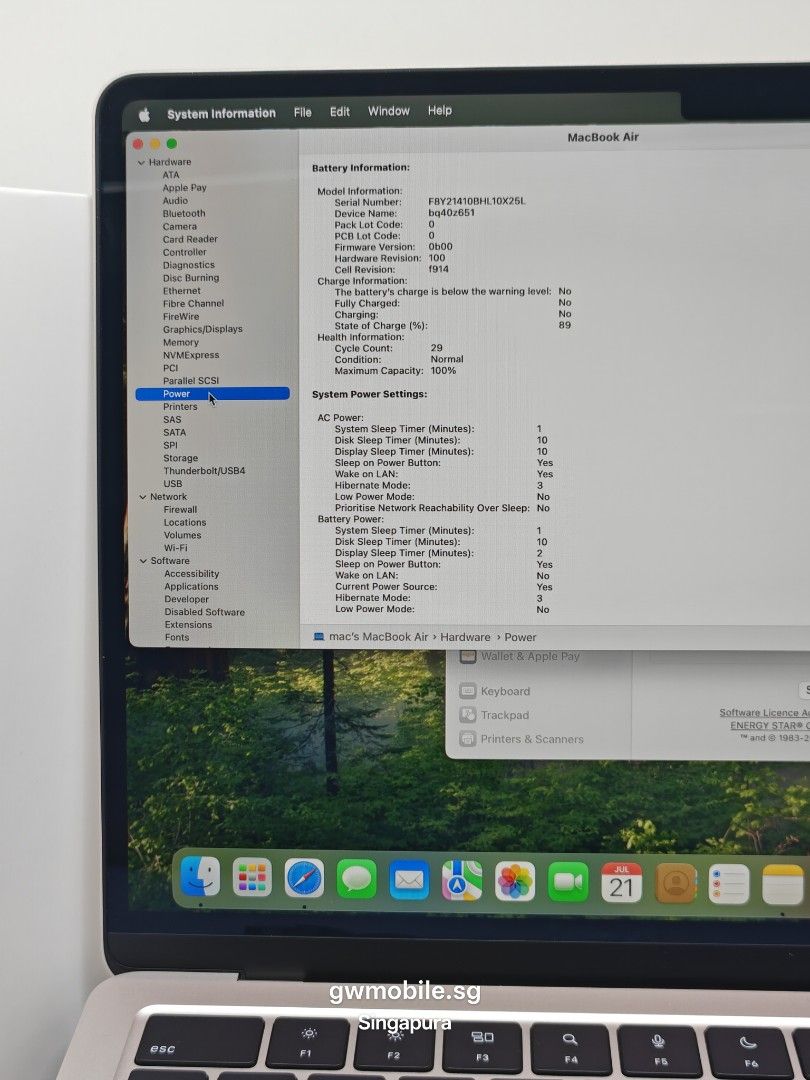Select Fibre Channel in the sidebar
The height and width of the screenshot is (1080, 810).
(194, 304)
